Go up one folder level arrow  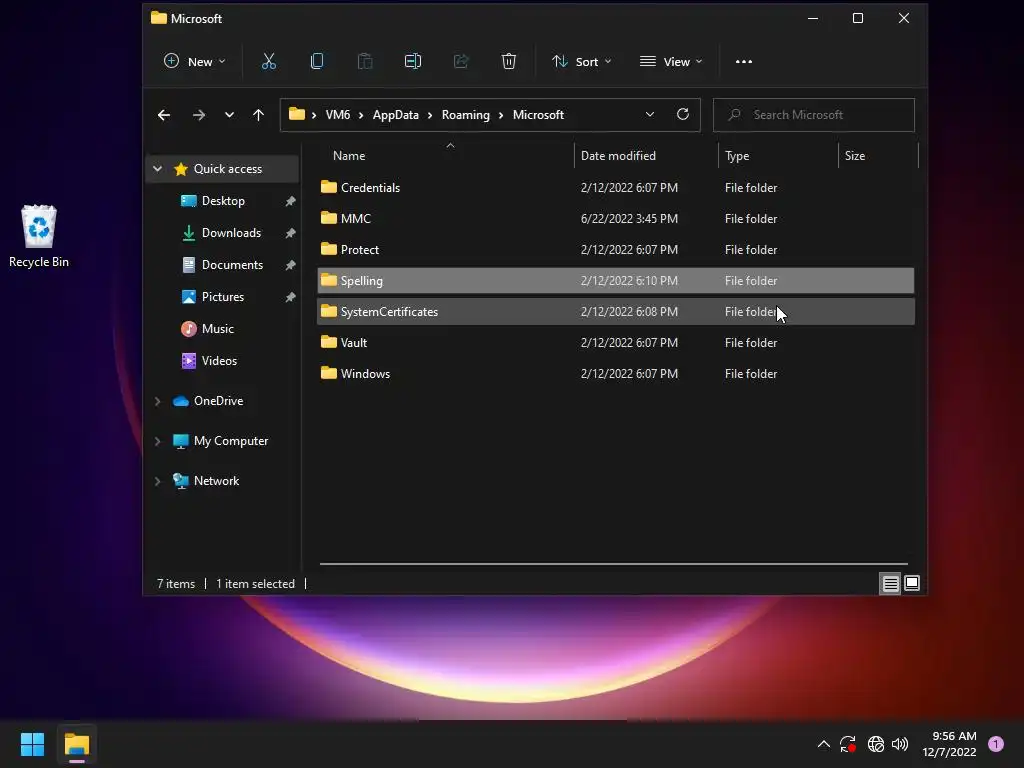tap(259, 115)
